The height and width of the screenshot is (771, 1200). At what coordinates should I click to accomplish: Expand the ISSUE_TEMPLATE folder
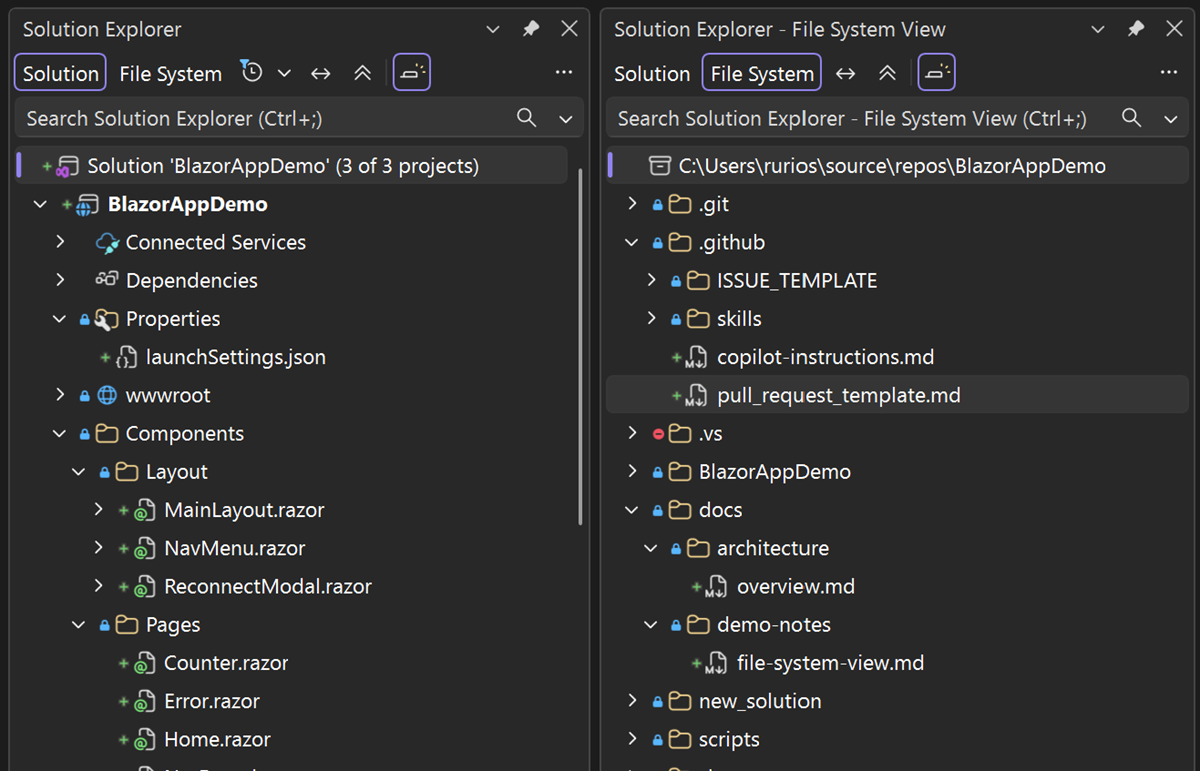[x=651, y=281]
